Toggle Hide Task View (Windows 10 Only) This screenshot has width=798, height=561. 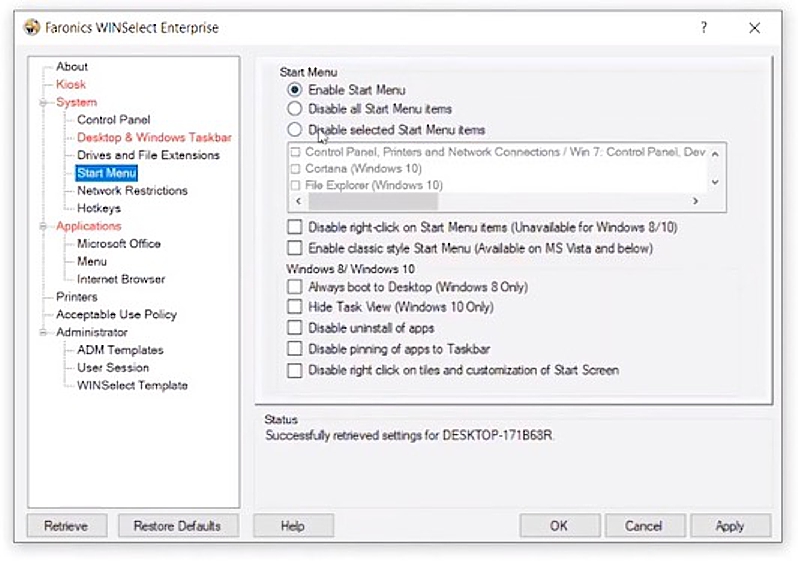pyautogui.click(x=295, y=307)
